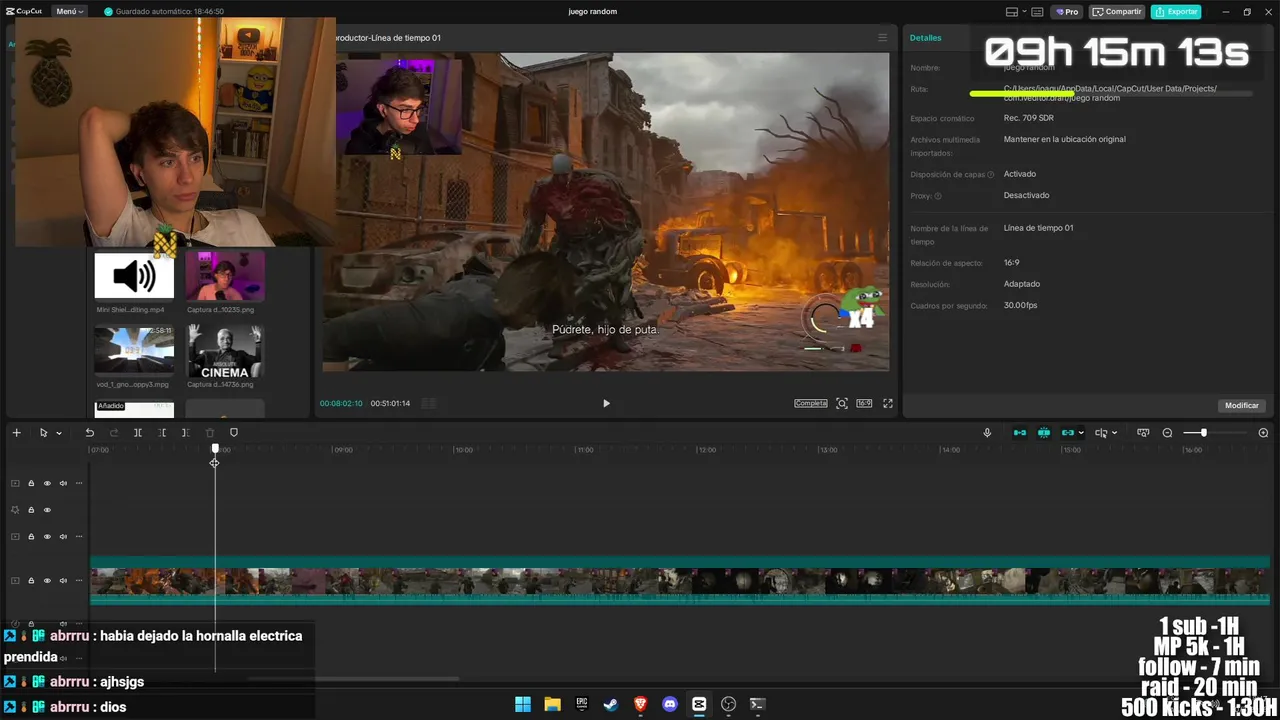This screenshot has height=720, width=1280.
Task: Hide the main gameplay video track
Action: coord(47,581)
